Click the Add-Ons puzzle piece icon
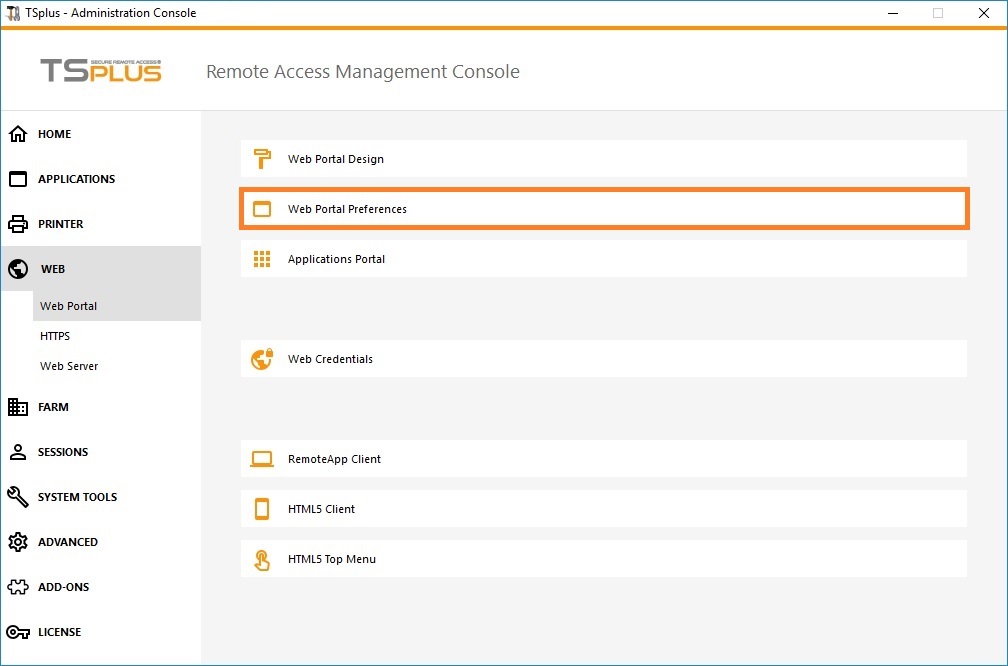Viewport: 1008px width, 666px height. pyautogui.click(x=18, y=587)
